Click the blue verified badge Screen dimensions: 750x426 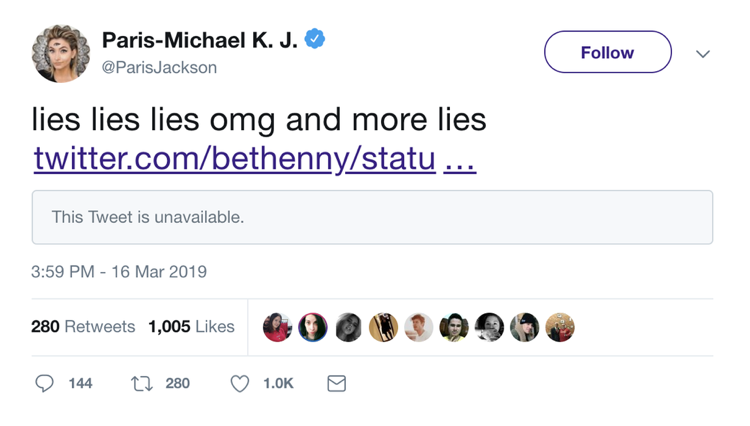[315, 40]
